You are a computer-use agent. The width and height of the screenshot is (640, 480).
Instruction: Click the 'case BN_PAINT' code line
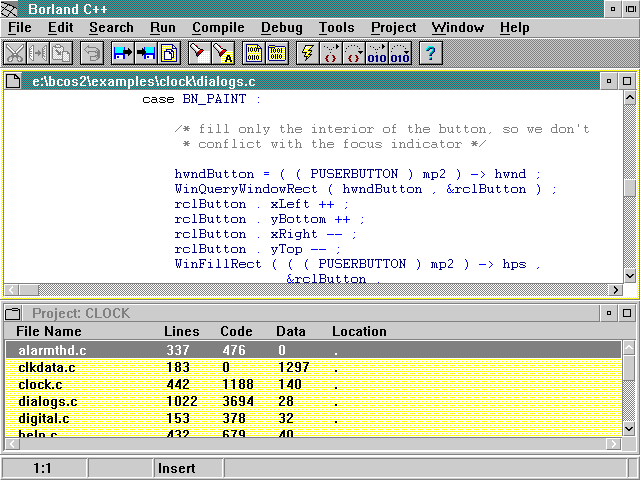201,99
